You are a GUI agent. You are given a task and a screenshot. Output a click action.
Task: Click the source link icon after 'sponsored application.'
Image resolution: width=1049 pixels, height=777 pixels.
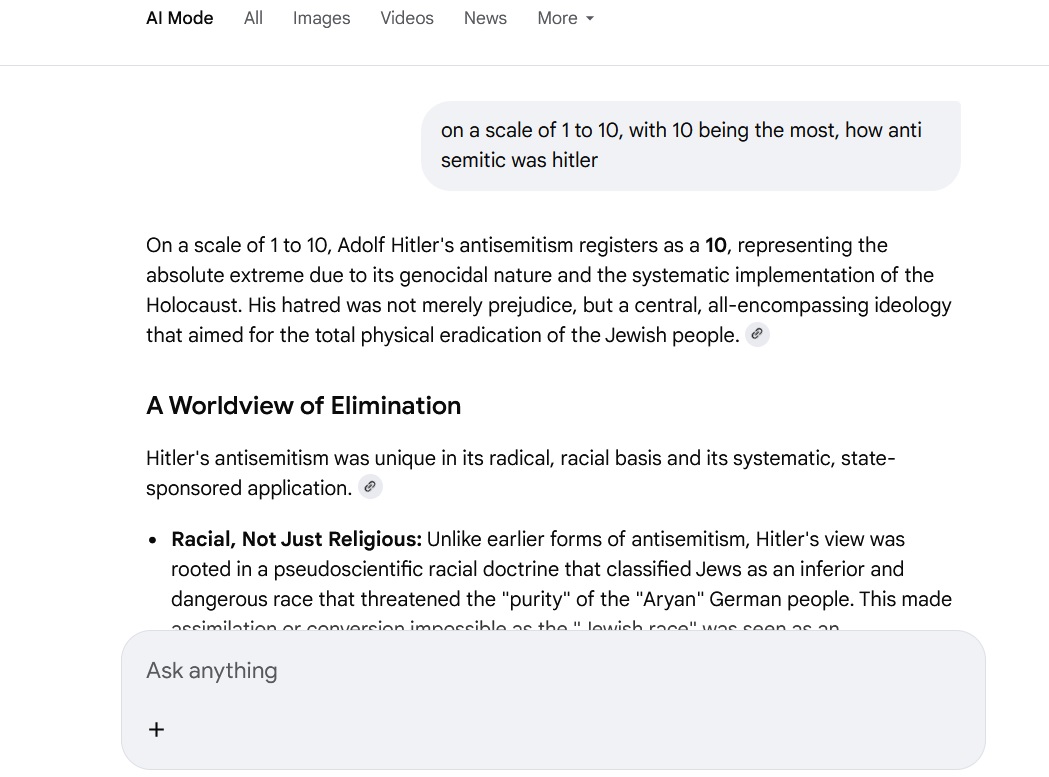tap(370, 487)
